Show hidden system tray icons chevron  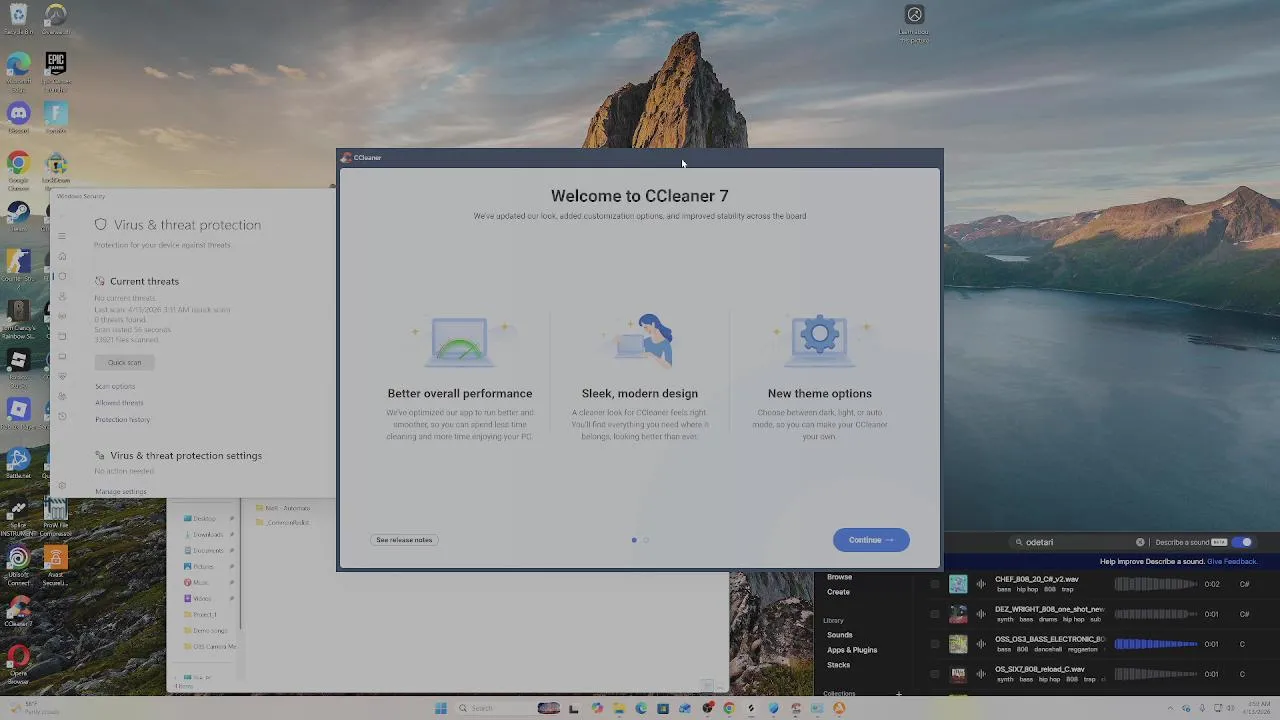tap(1172, 708)
